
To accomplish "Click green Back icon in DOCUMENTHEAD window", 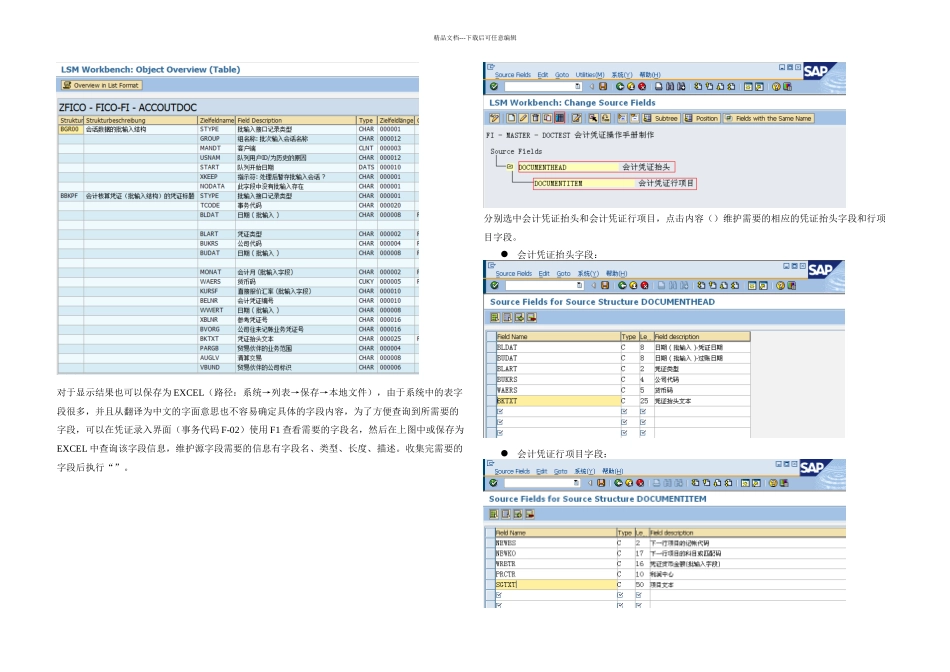I will click(x=622, y=285).
